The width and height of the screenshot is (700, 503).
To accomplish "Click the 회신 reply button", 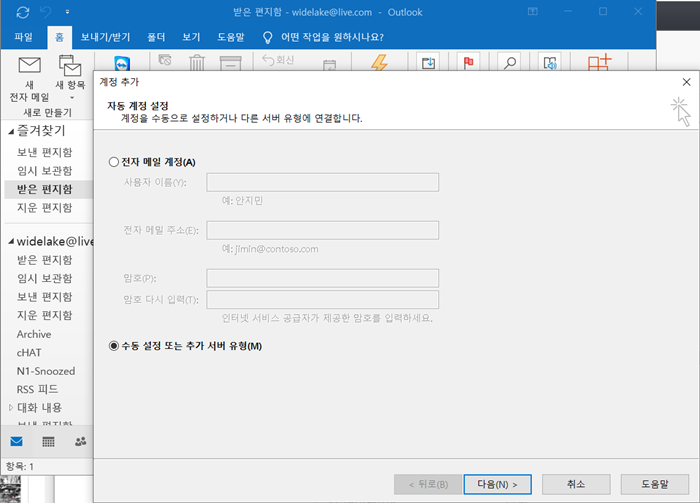I will coord(278,60).
